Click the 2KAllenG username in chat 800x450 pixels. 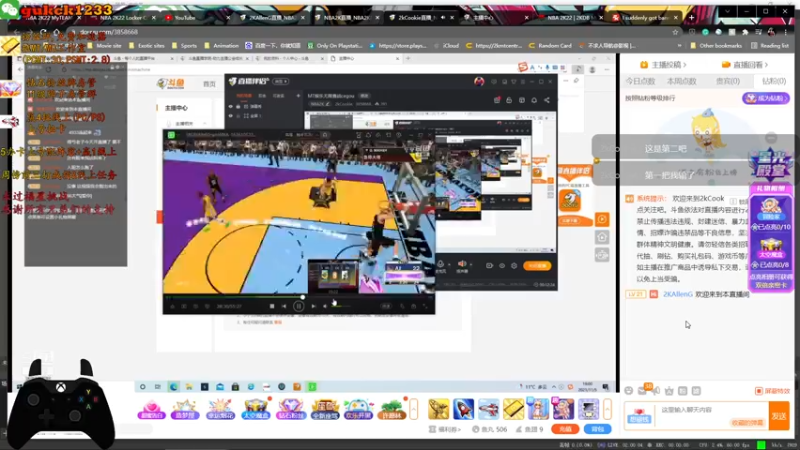tap(678, 294)
